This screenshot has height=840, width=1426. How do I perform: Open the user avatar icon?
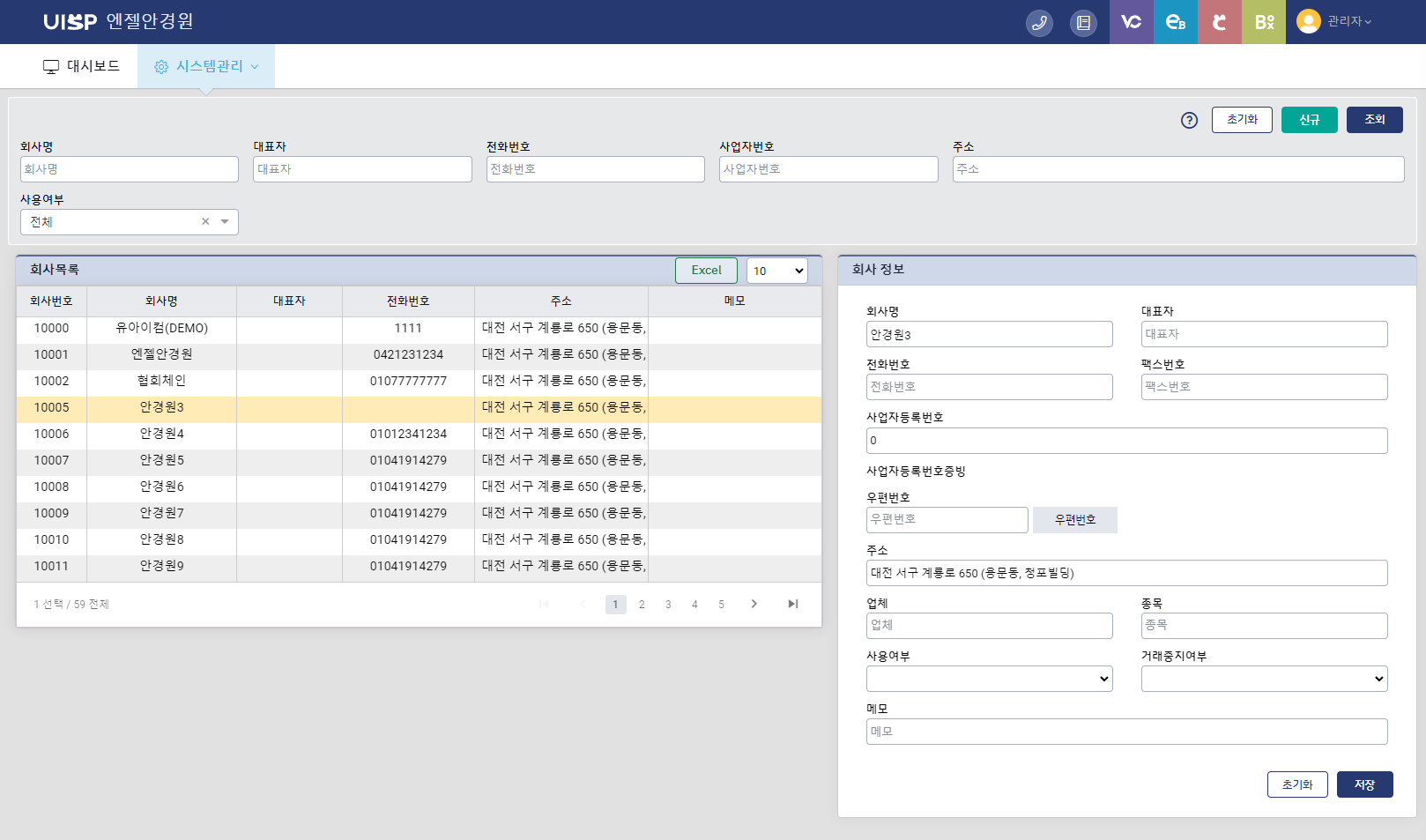click(1309, 21)
